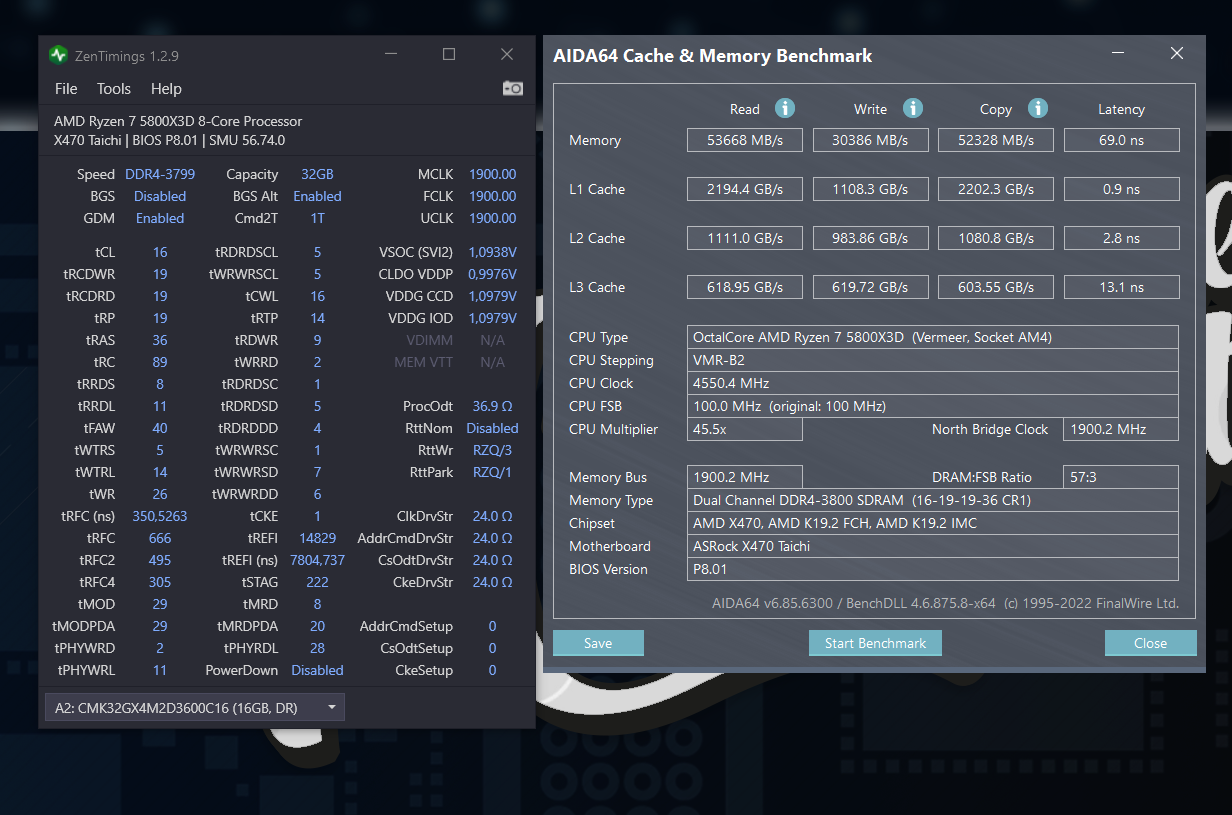The width and height of the screenshot is (1232, 815).
Task: Click the Close button in AIDA64 benchmark
Action: click(x=1150, y=643)
